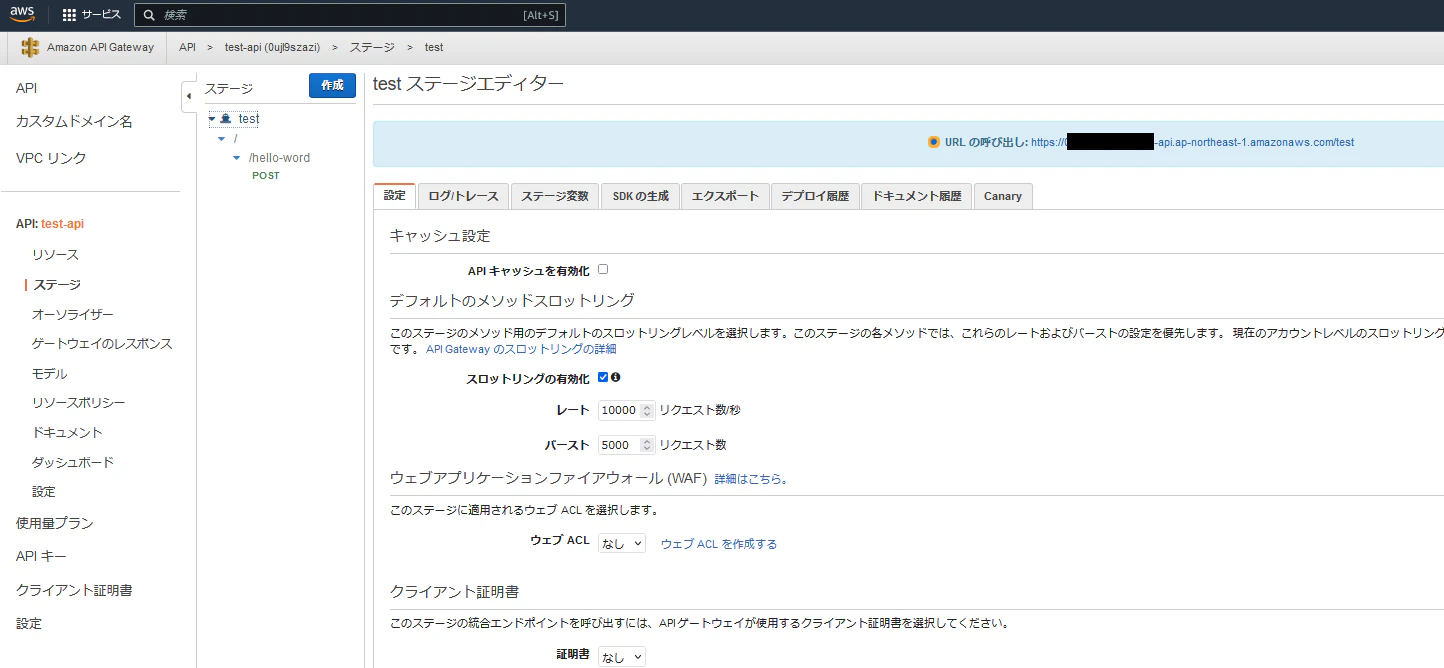Click the throttling info icon
The width and height of the screenshot is (1444, 668).
tap(616, 377)
